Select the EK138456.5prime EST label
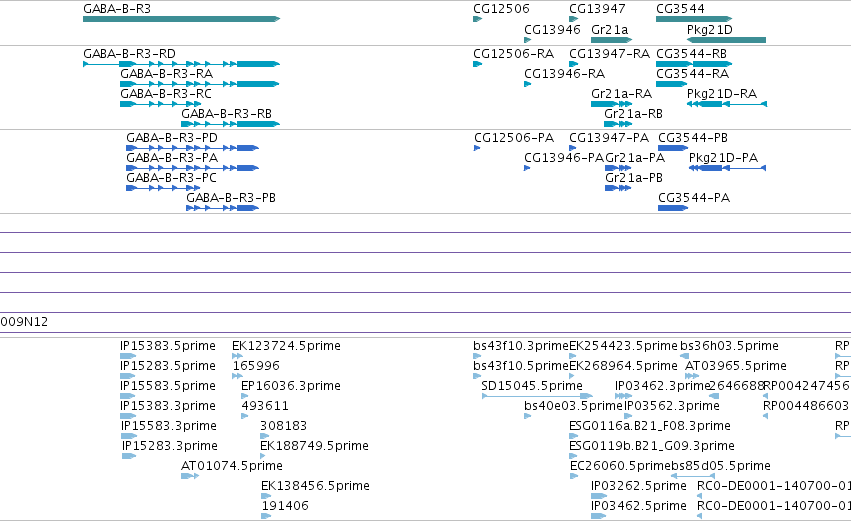 tap(315, 486)
